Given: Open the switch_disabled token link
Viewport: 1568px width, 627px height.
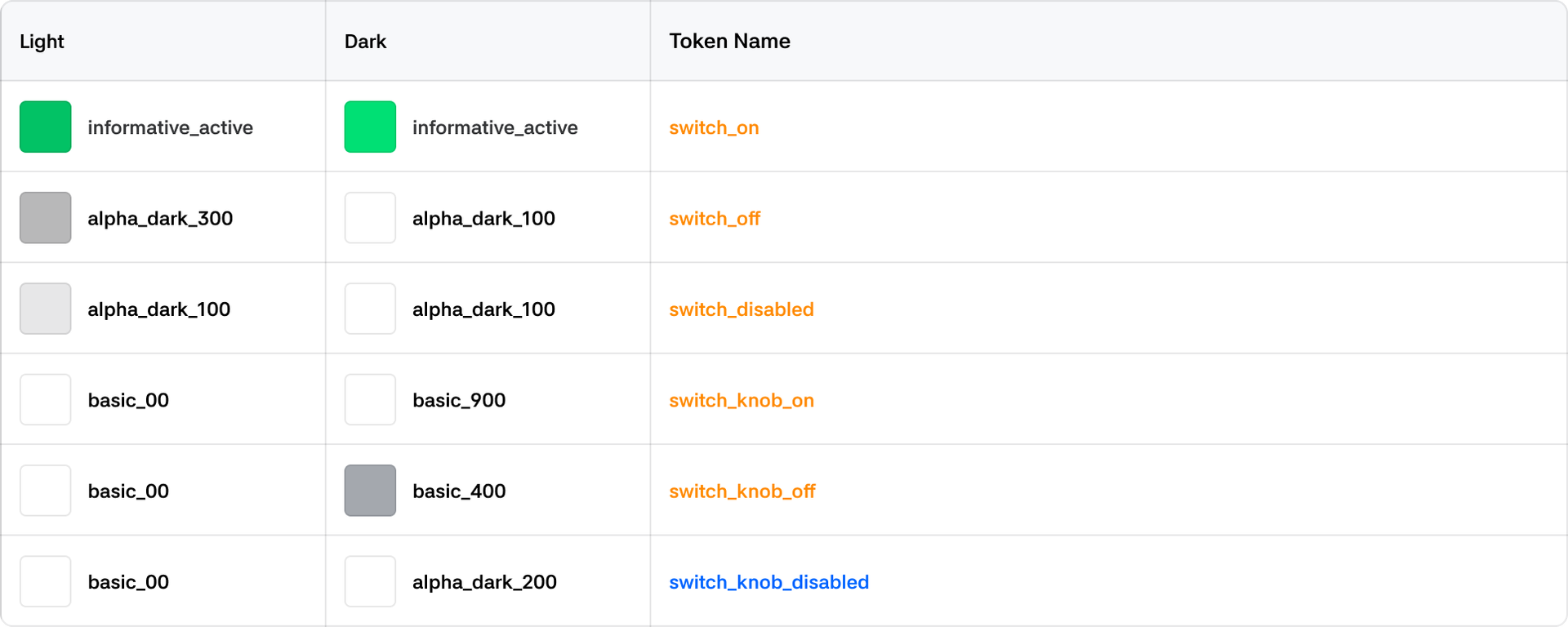Looking at the screenshot, I should click(x=741, y=309).
